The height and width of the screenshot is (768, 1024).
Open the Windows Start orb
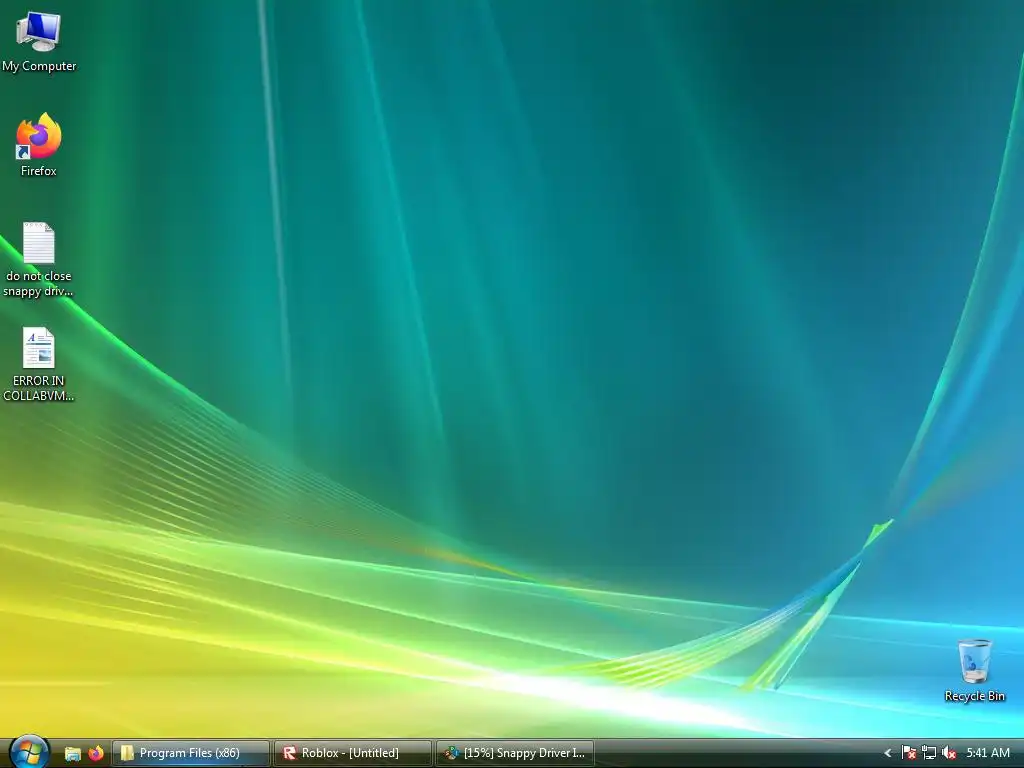(29, 752)
